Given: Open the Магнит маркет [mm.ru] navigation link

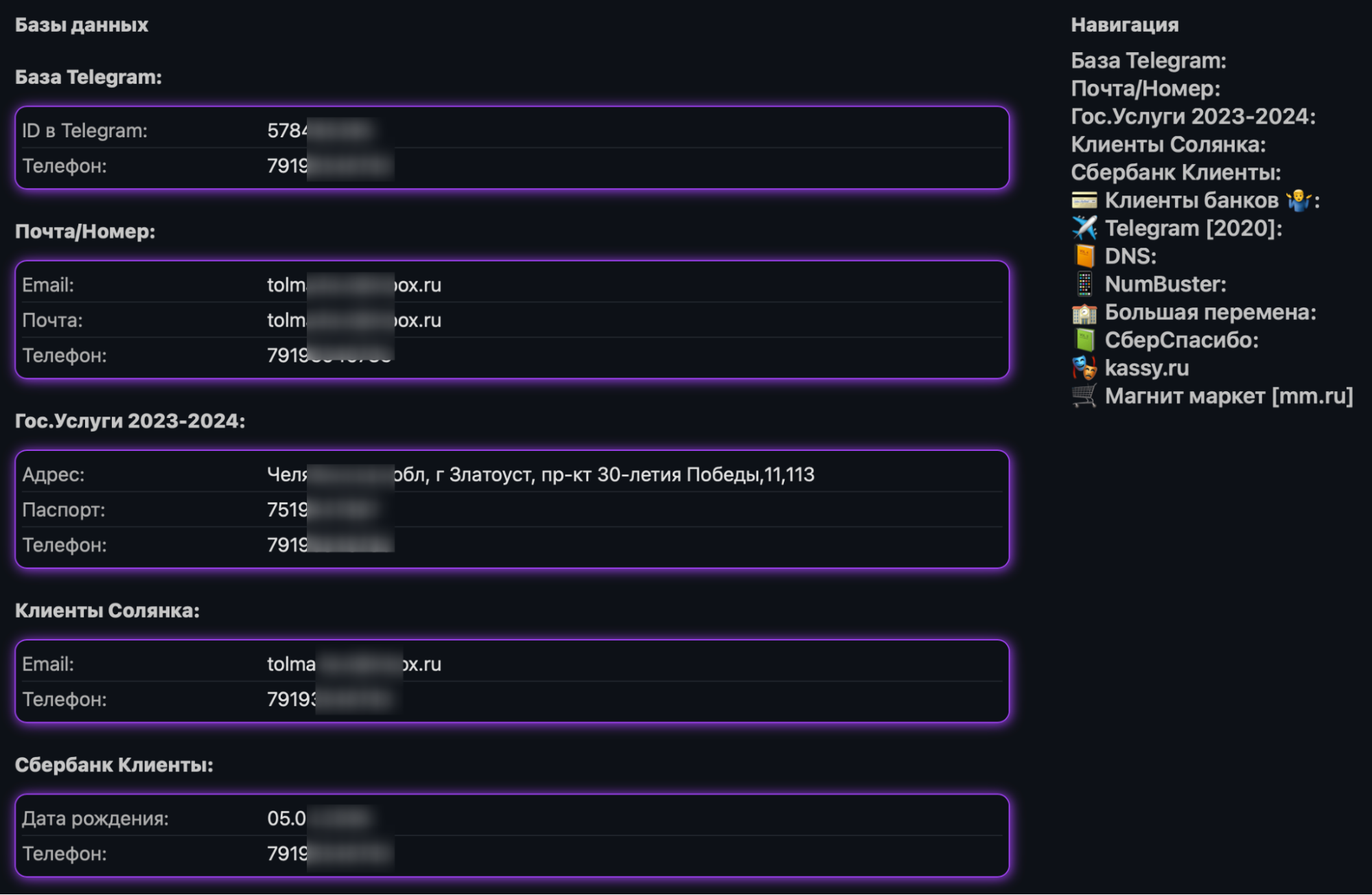Looking at the screenshot, I should click(1229, 397).
